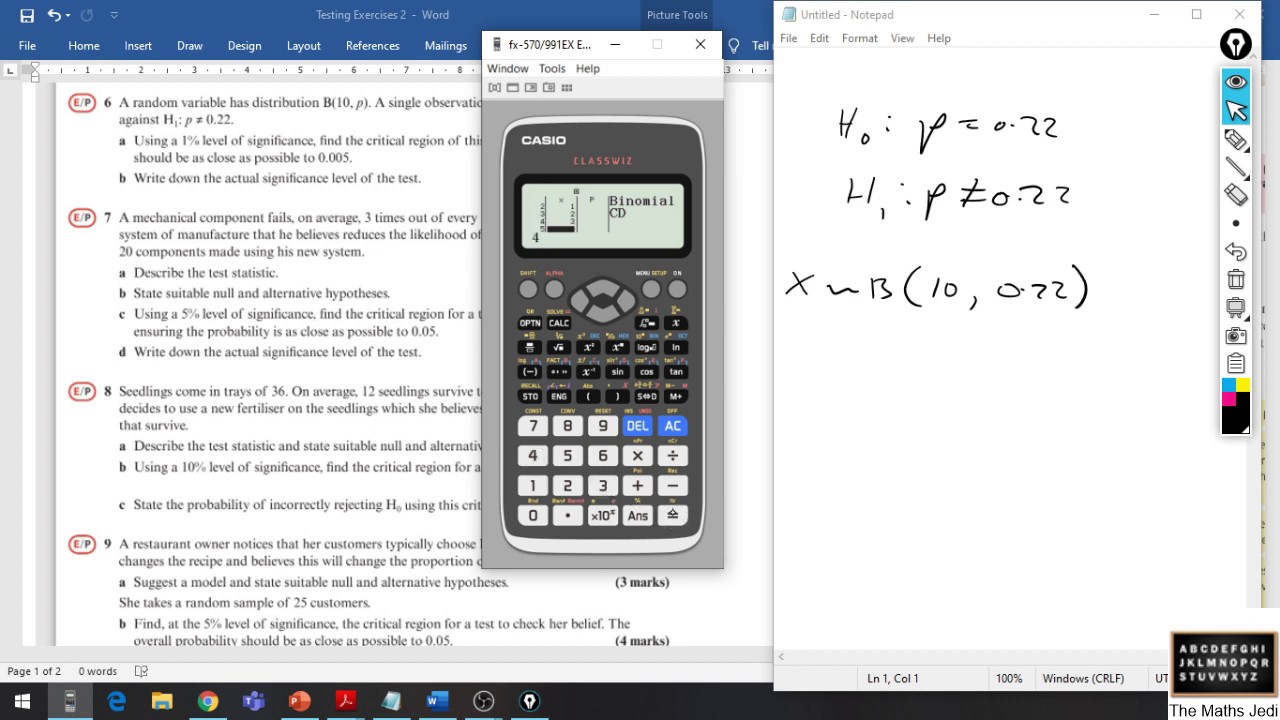Open the Tools menu in calculator emulator
The image size is (1280, 720).
552,69
